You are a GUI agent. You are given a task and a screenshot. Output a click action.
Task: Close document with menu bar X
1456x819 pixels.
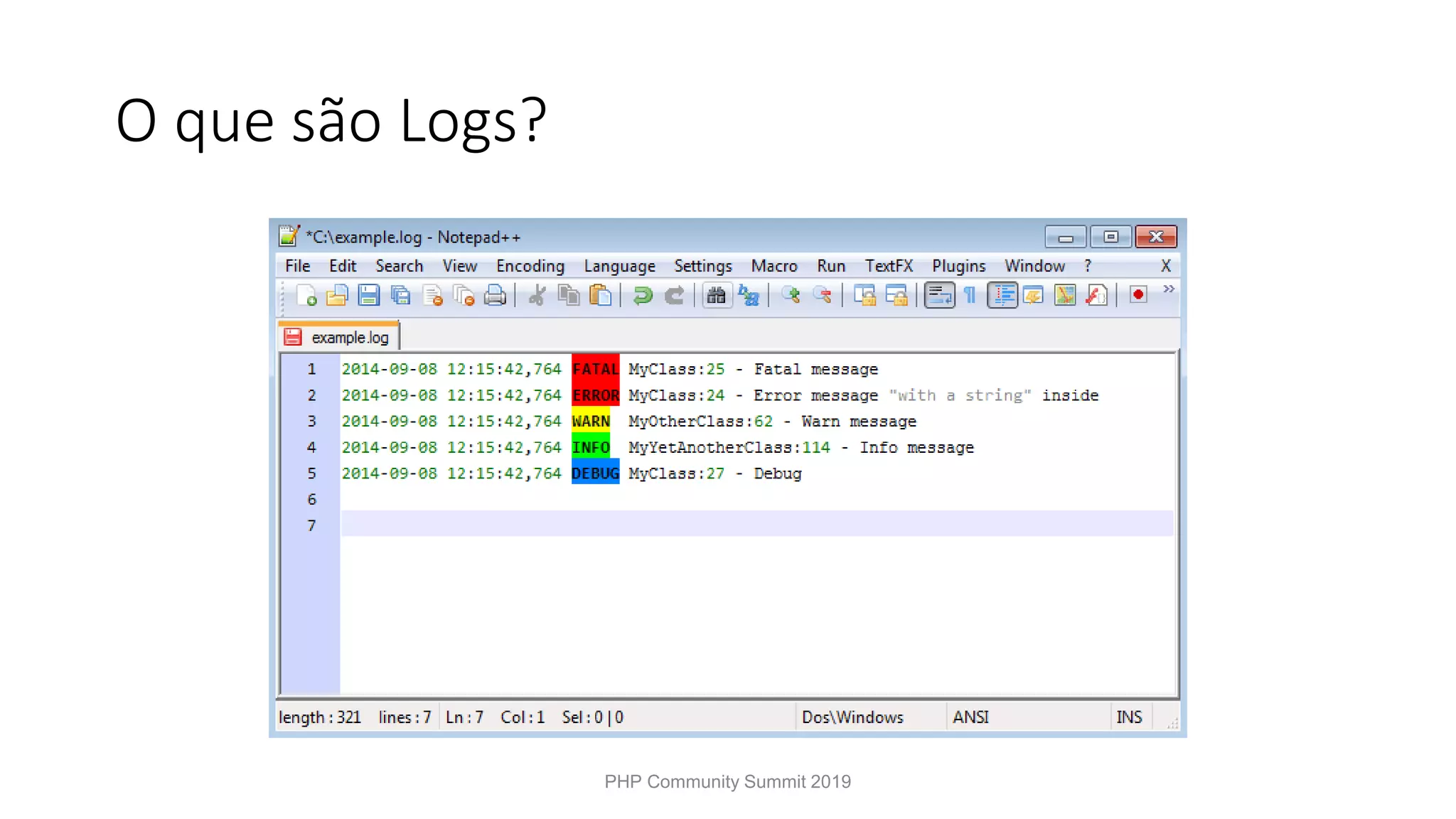(1166, 266)
